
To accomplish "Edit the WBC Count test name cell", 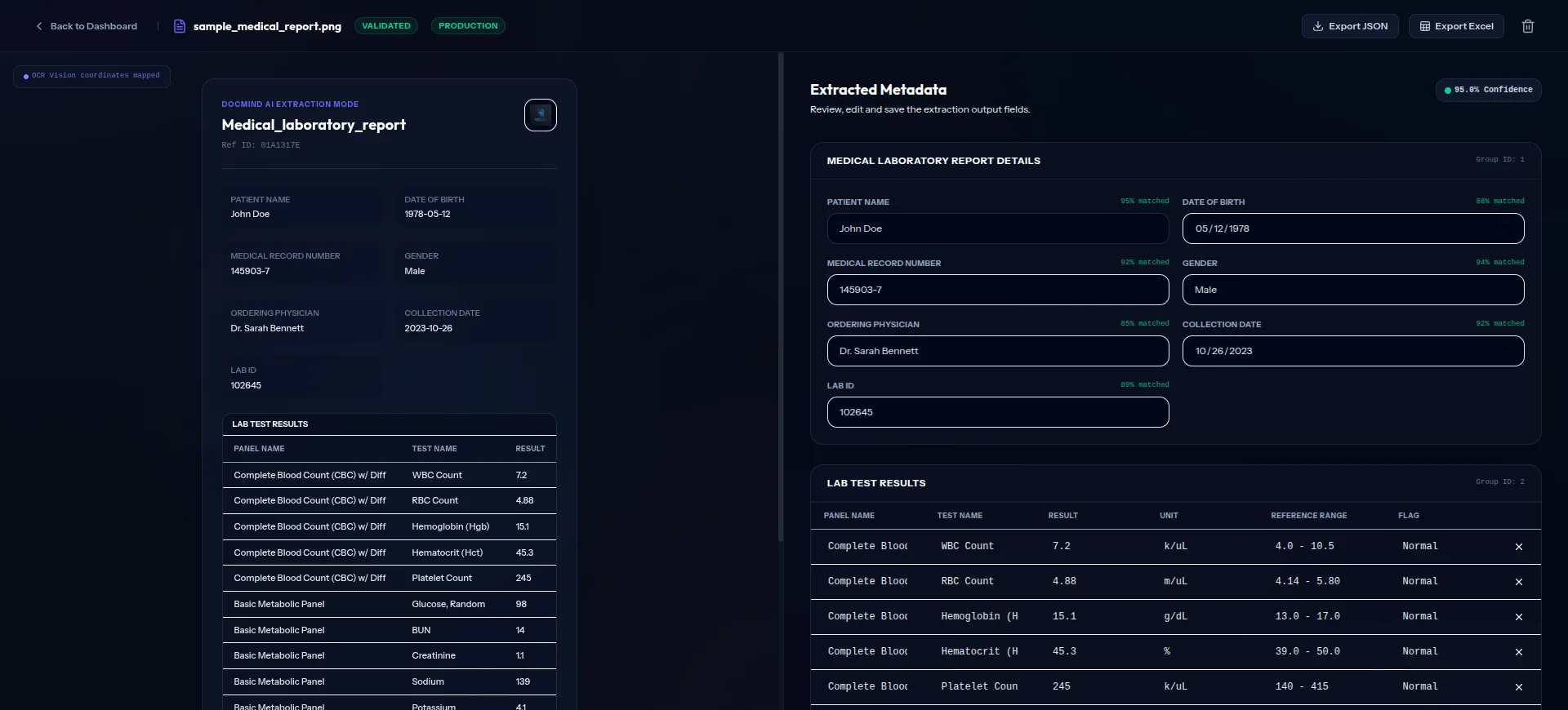I will click(978, 546).
